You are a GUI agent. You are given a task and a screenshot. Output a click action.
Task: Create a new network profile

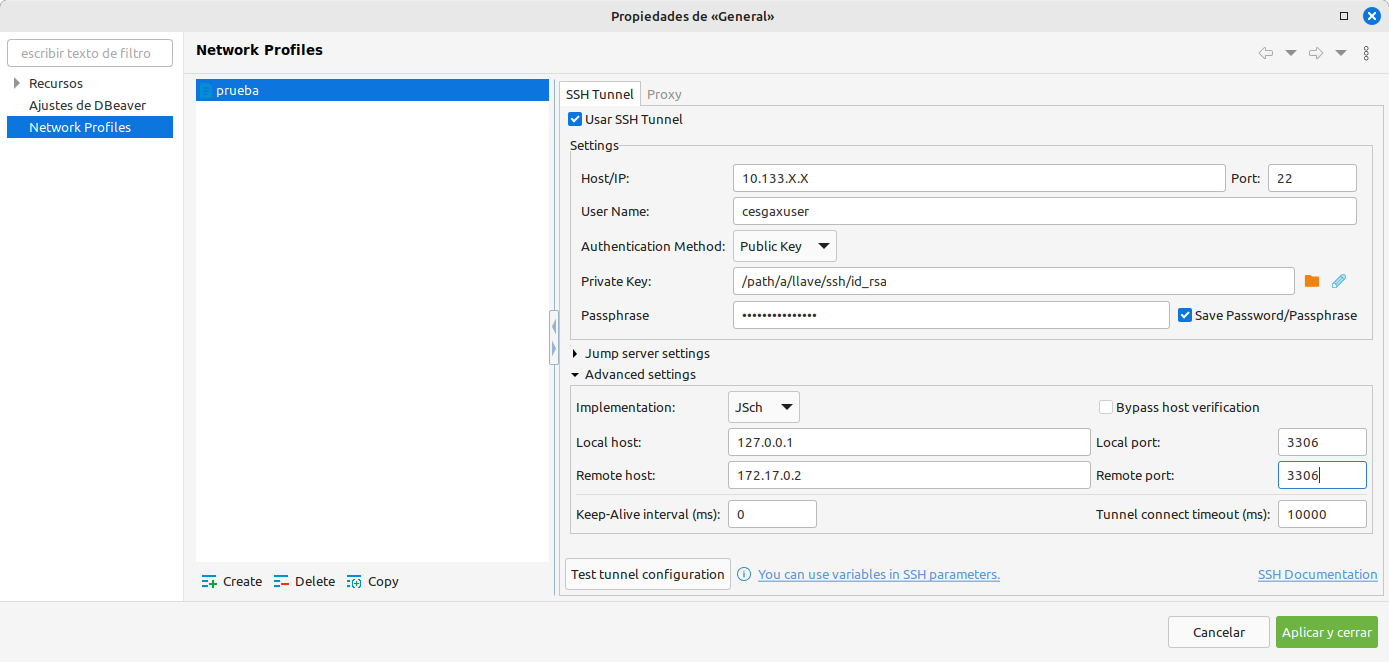point(231,581)
